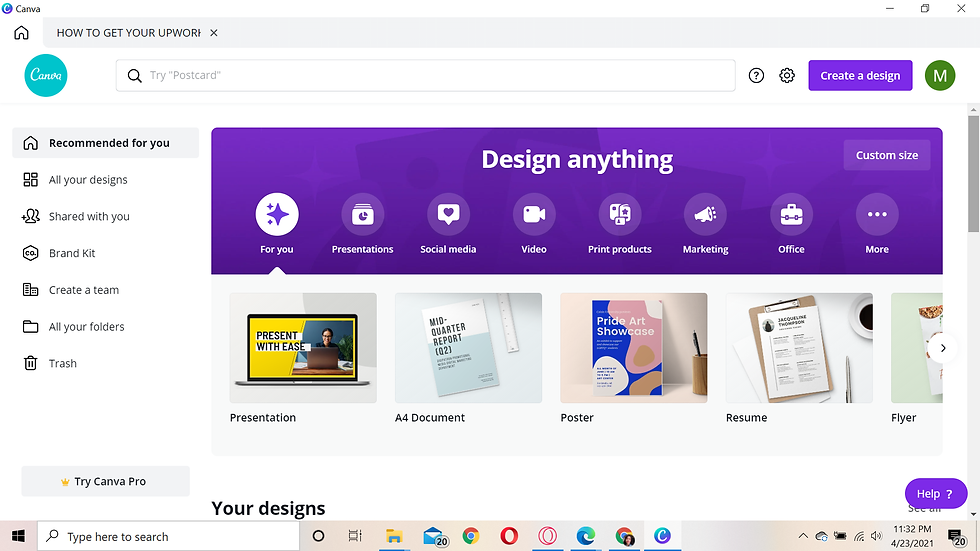Viewport: 980px width, 551px height.
Task: Open the Windows Start menu
Action: tap(18, 536)
